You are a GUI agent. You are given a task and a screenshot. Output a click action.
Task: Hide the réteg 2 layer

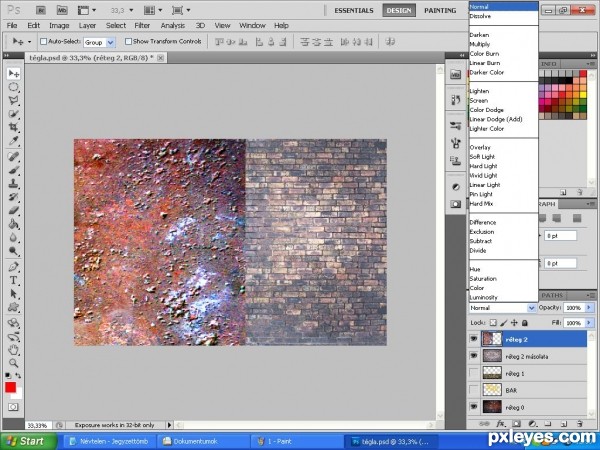[x=474, y=339]
